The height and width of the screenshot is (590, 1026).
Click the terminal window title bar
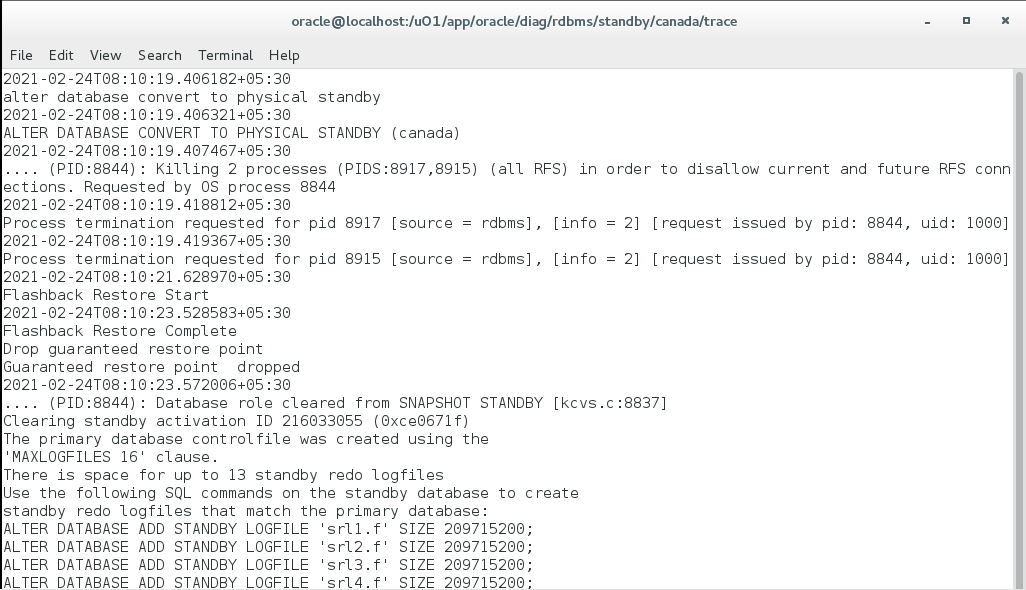click(x=513, y=21)
